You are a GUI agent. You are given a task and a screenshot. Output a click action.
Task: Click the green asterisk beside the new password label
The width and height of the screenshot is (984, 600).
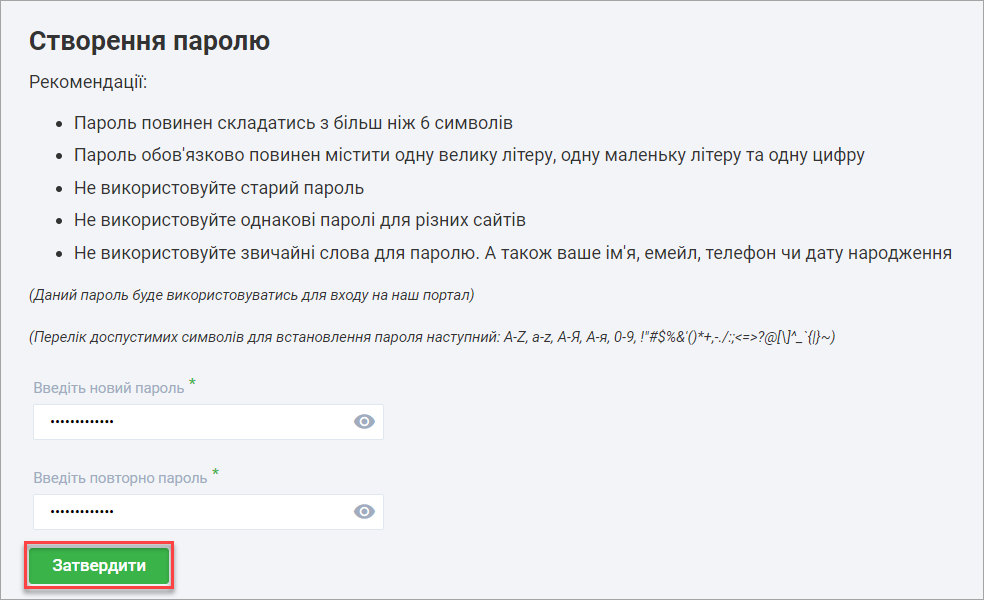192,384
